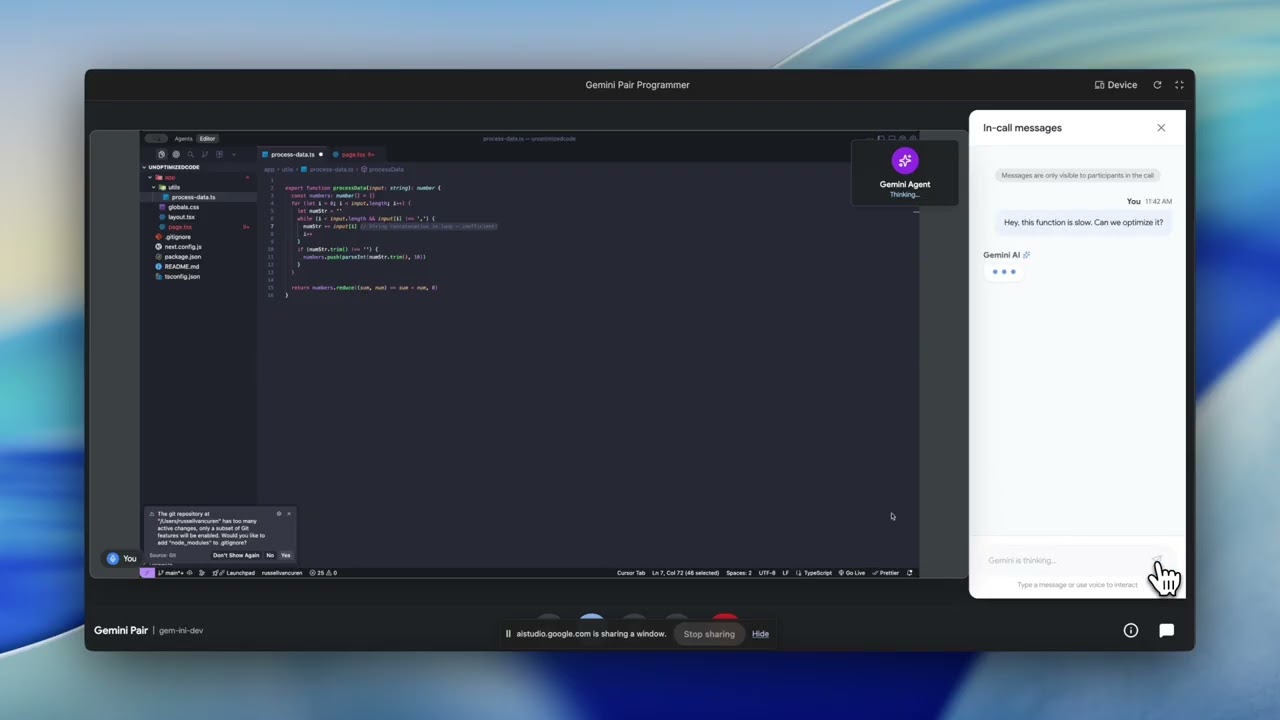The width and height of the screenshot is (1280, 720).
Task: Click Yes in the git notification
Action: tap(286, 555)
